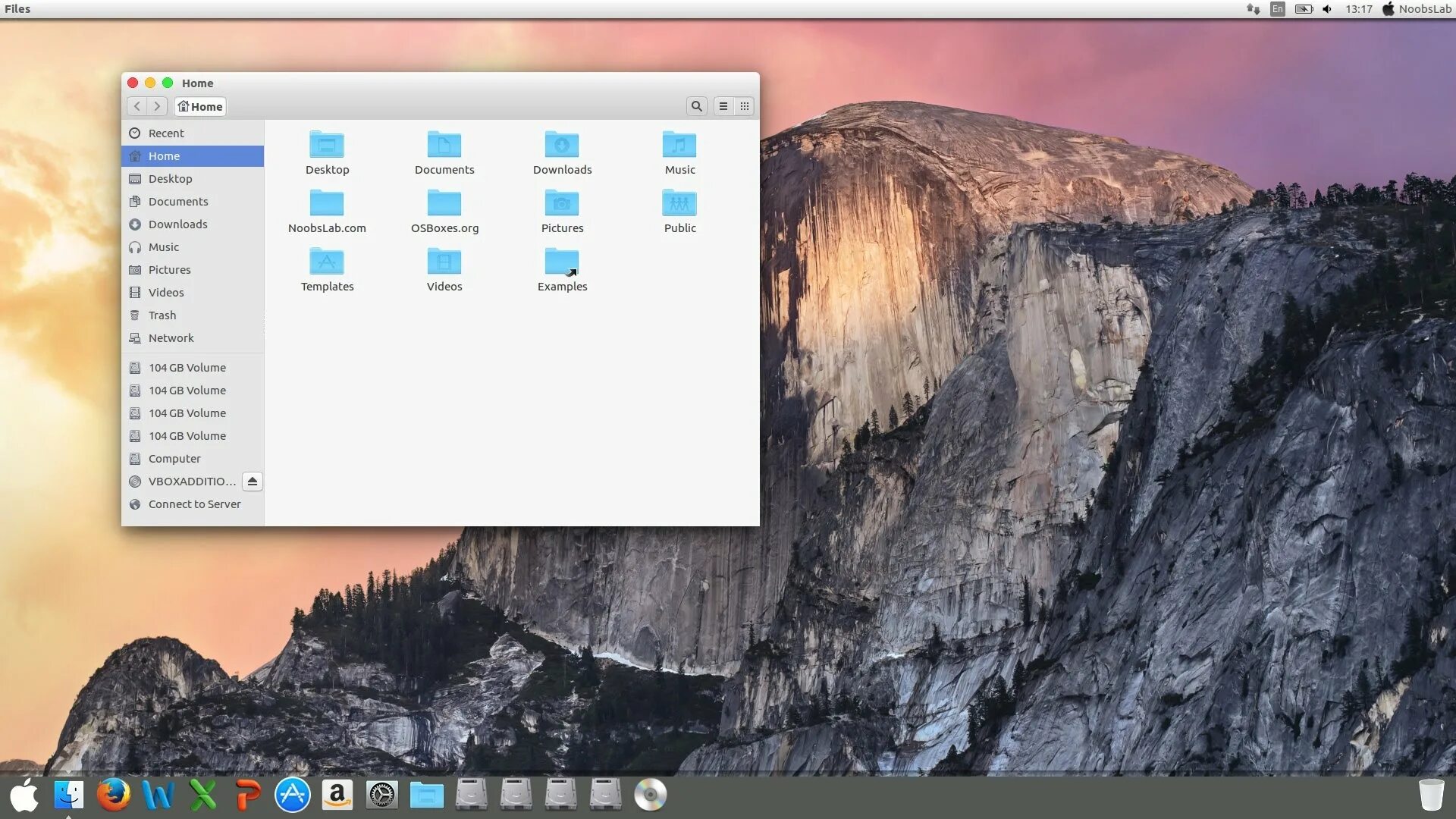
Task: Open the Amazon dock icon
Action: click(x=337, y=795)
